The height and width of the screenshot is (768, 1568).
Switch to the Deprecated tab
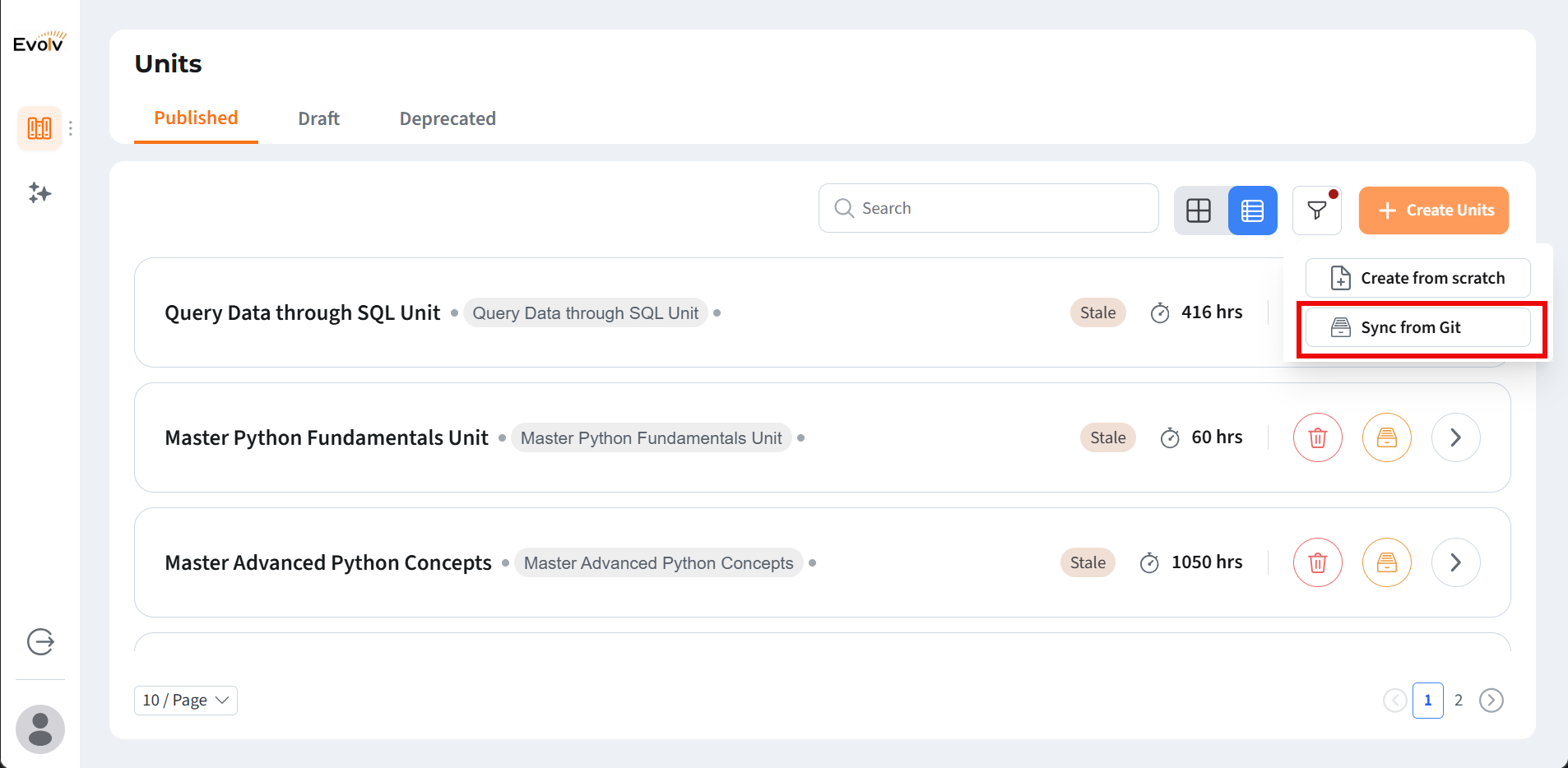point(448,118)
